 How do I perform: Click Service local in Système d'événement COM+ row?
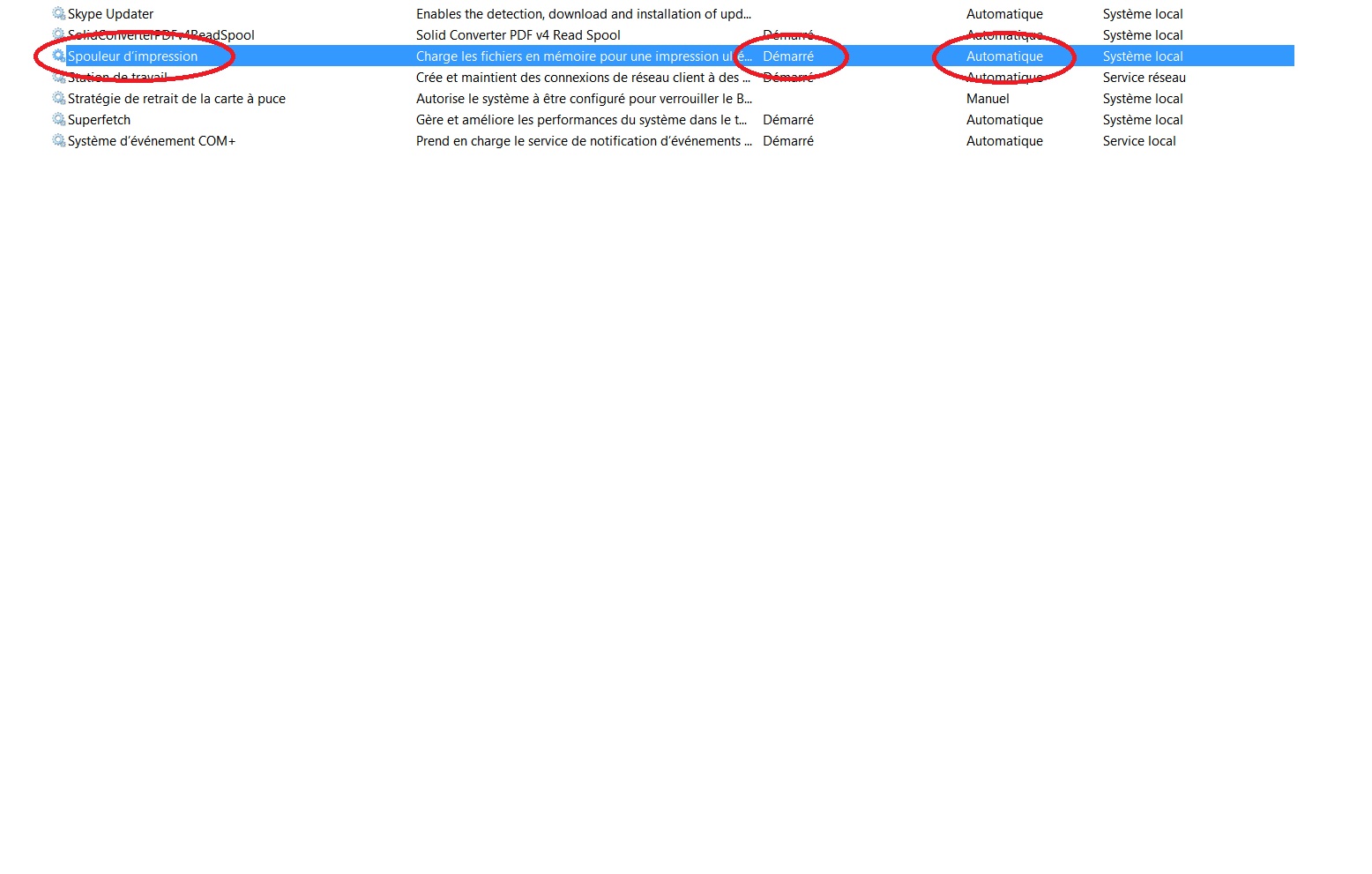coord(1139,141)
